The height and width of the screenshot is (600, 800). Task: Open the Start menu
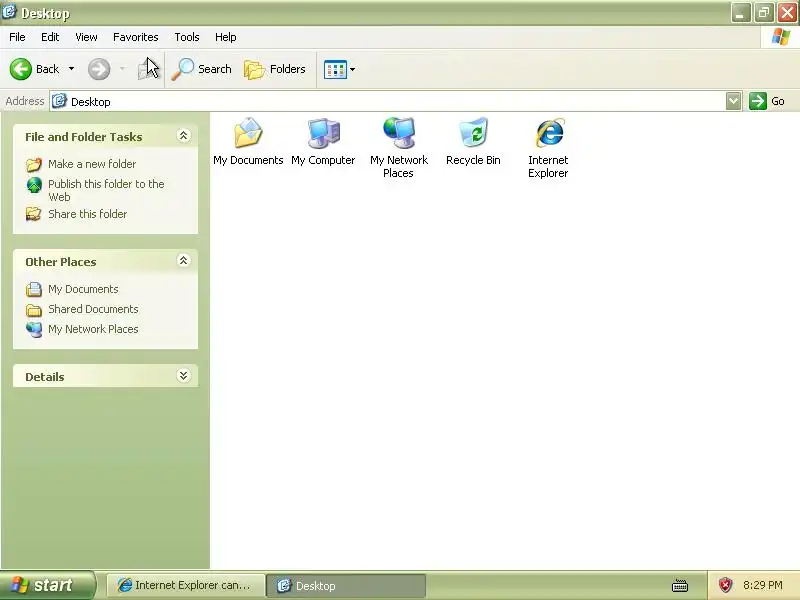click(x=47, y=585)
